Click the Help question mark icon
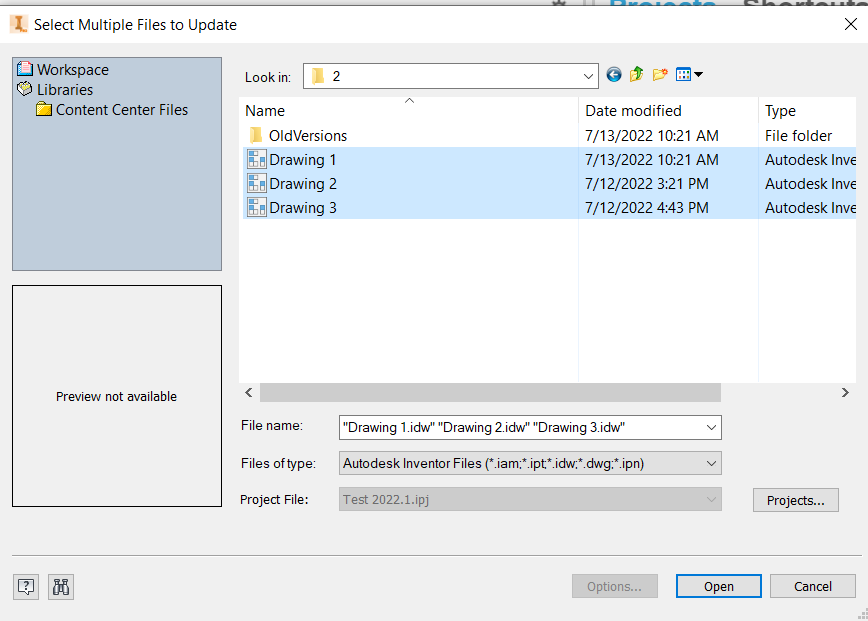 25,587
